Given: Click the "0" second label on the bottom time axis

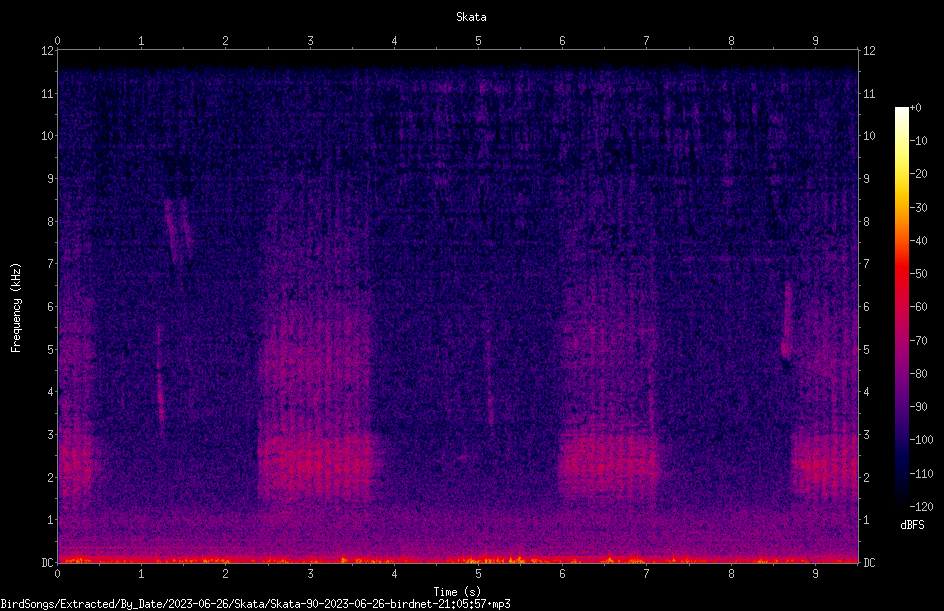Looking at the screenshot, I should (57, 574).
